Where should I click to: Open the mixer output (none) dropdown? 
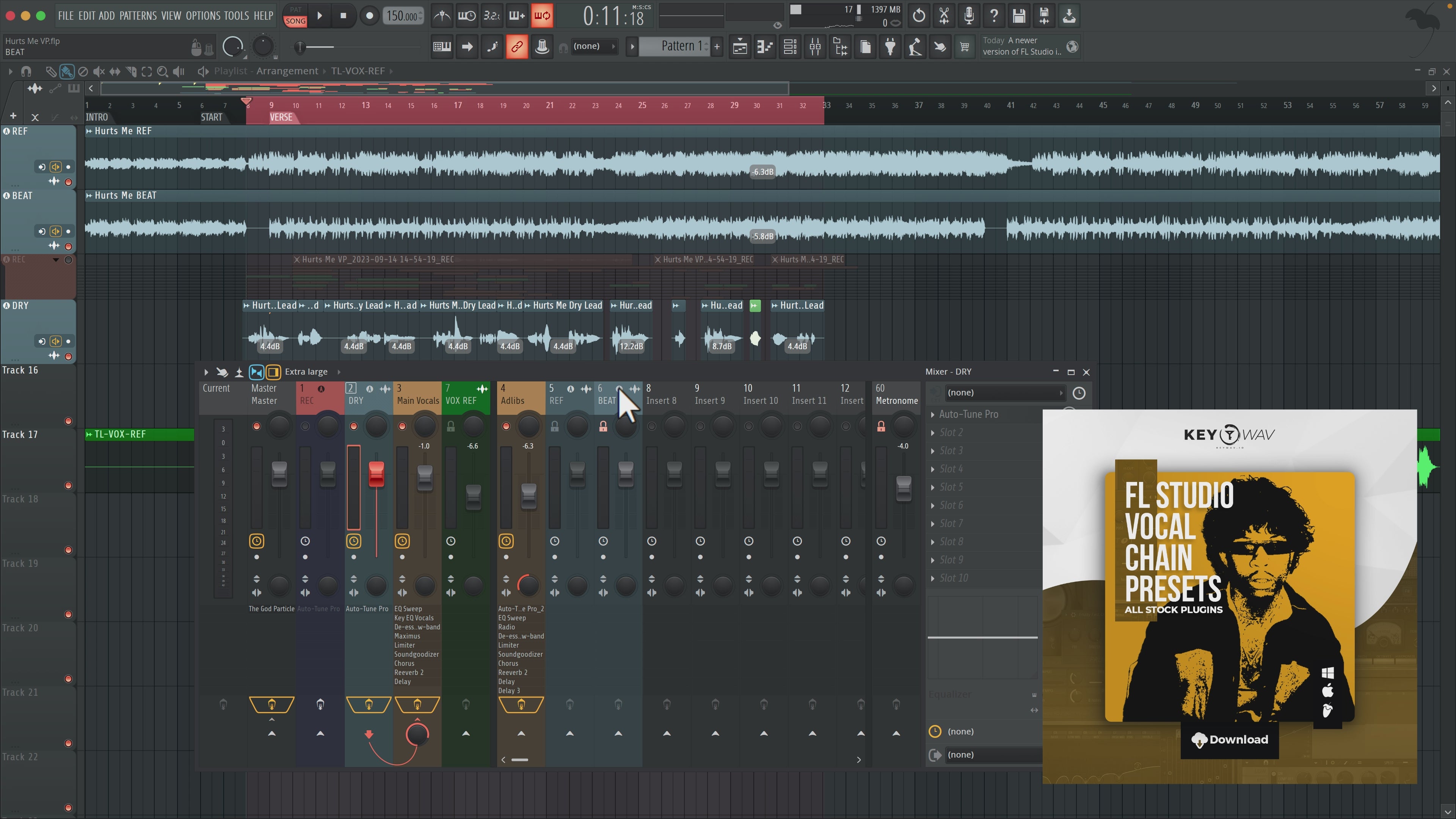[994, 755]
